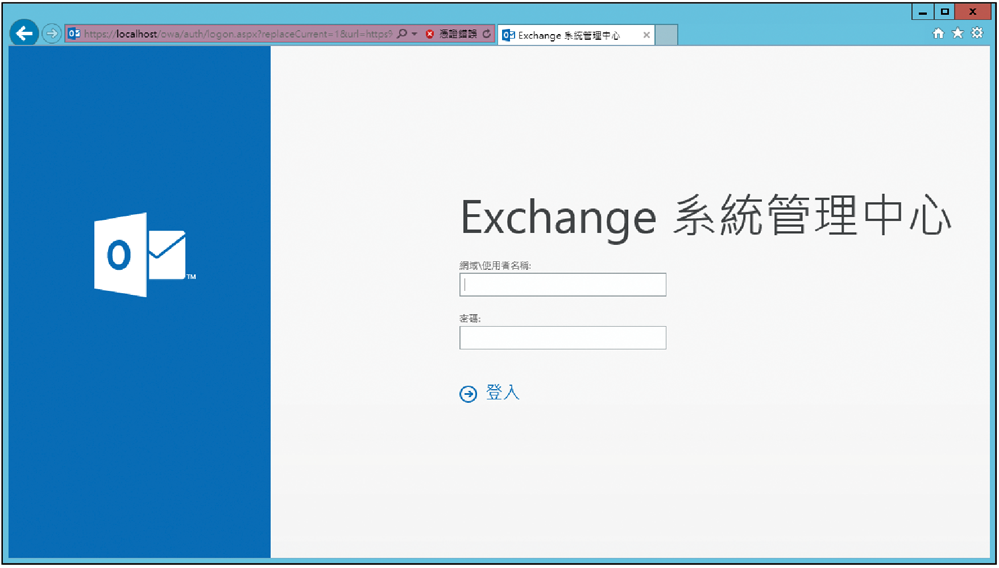The height and width of the screenshot is (568, 999).
Task: Close the Exchange 系統管理中心 tab
Action: (x=646, y=36)
